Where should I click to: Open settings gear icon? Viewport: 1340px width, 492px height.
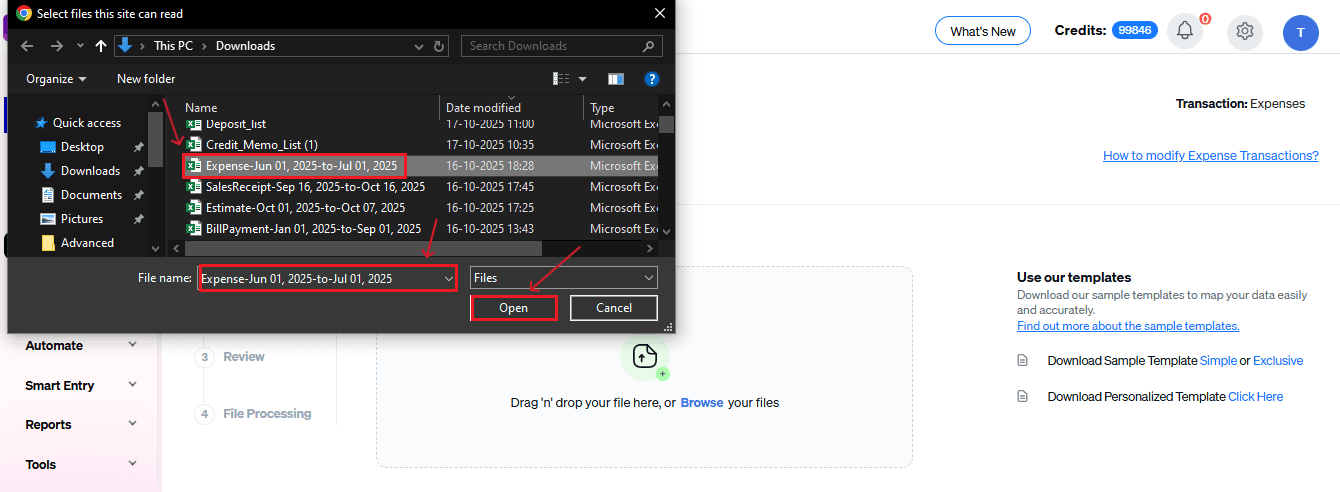coord(1245,31)
